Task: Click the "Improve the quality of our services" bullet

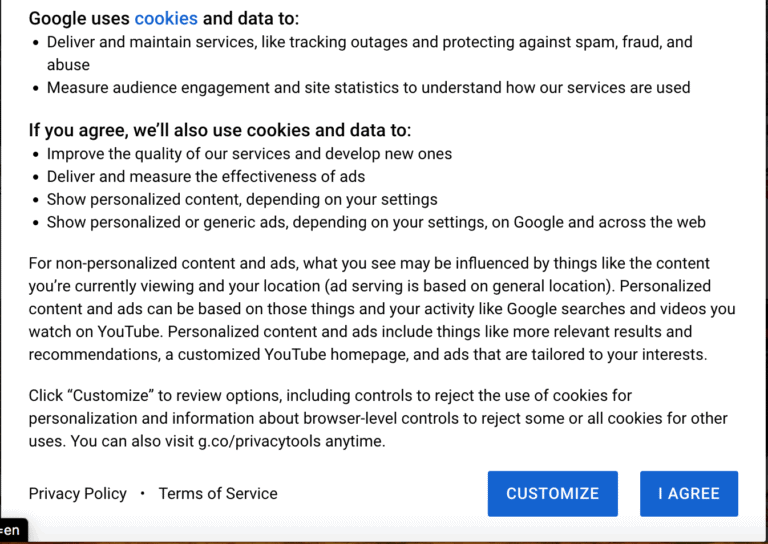Action: coord(249,154)
